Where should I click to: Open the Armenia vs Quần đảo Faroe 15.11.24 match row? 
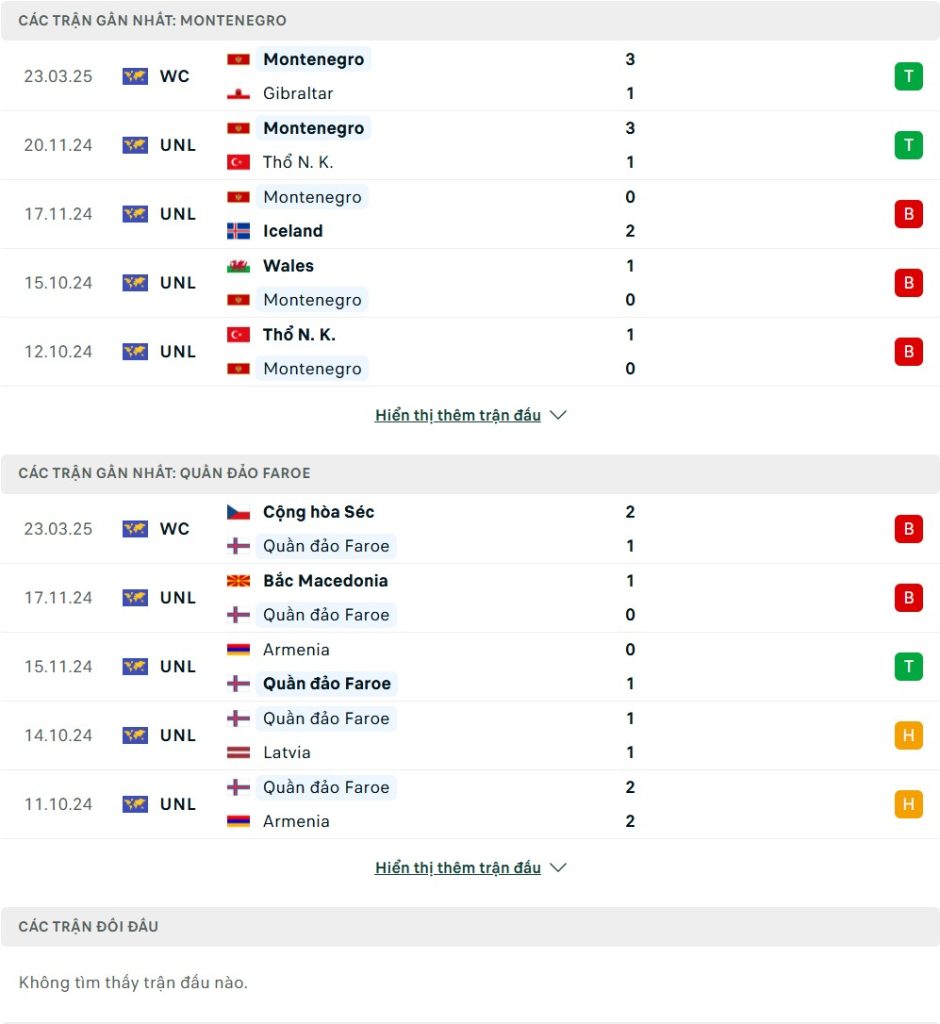point(470,667)
